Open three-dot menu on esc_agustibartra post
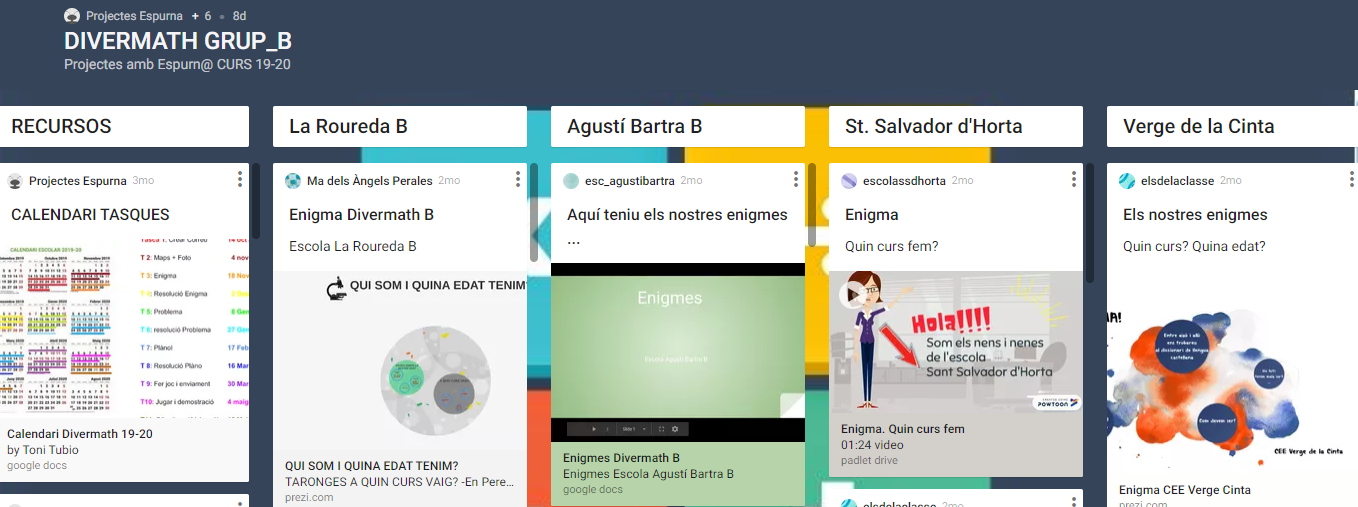This screenshot has height=507, width=1358. coord(796,180)
